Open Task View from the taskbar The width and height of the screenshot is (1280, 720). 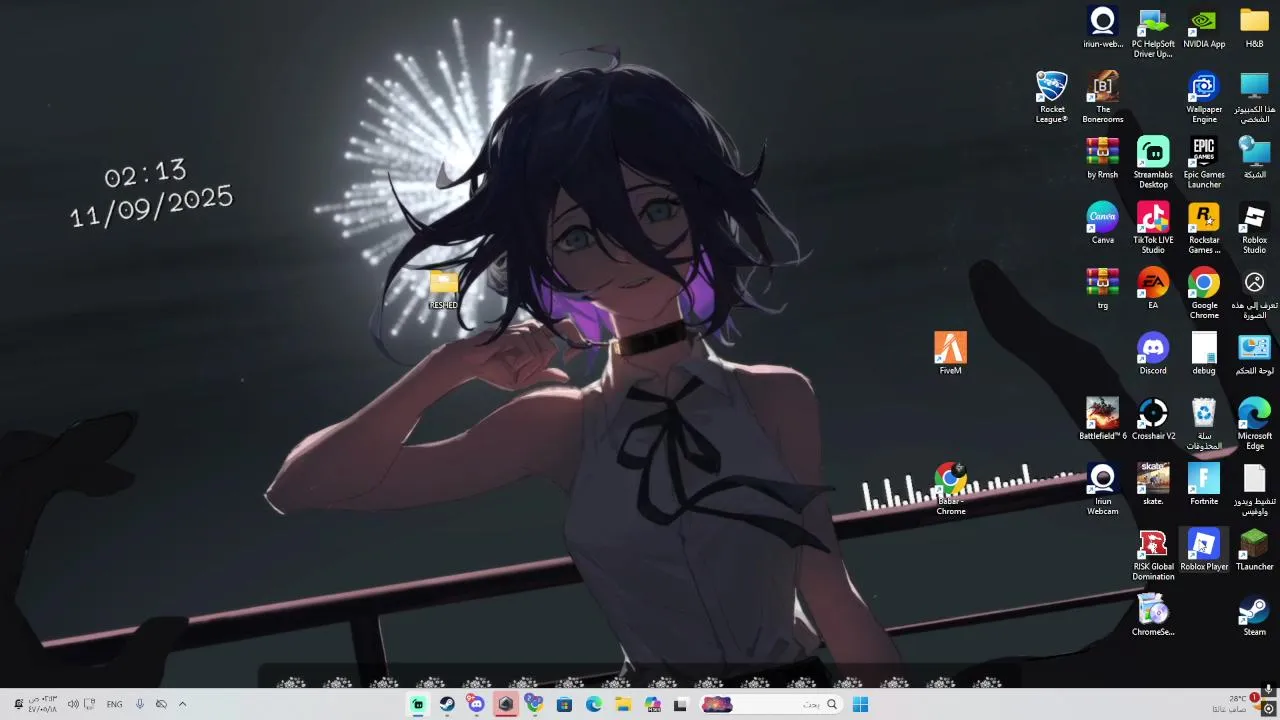[681, 704]
